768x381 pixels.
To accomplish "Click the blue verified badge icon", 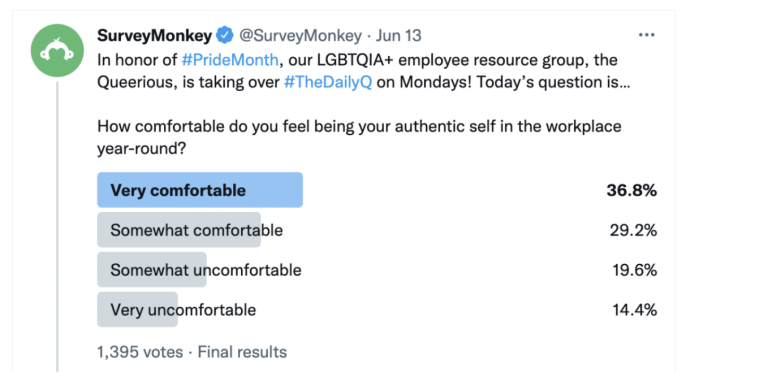I will pos(225,36).
